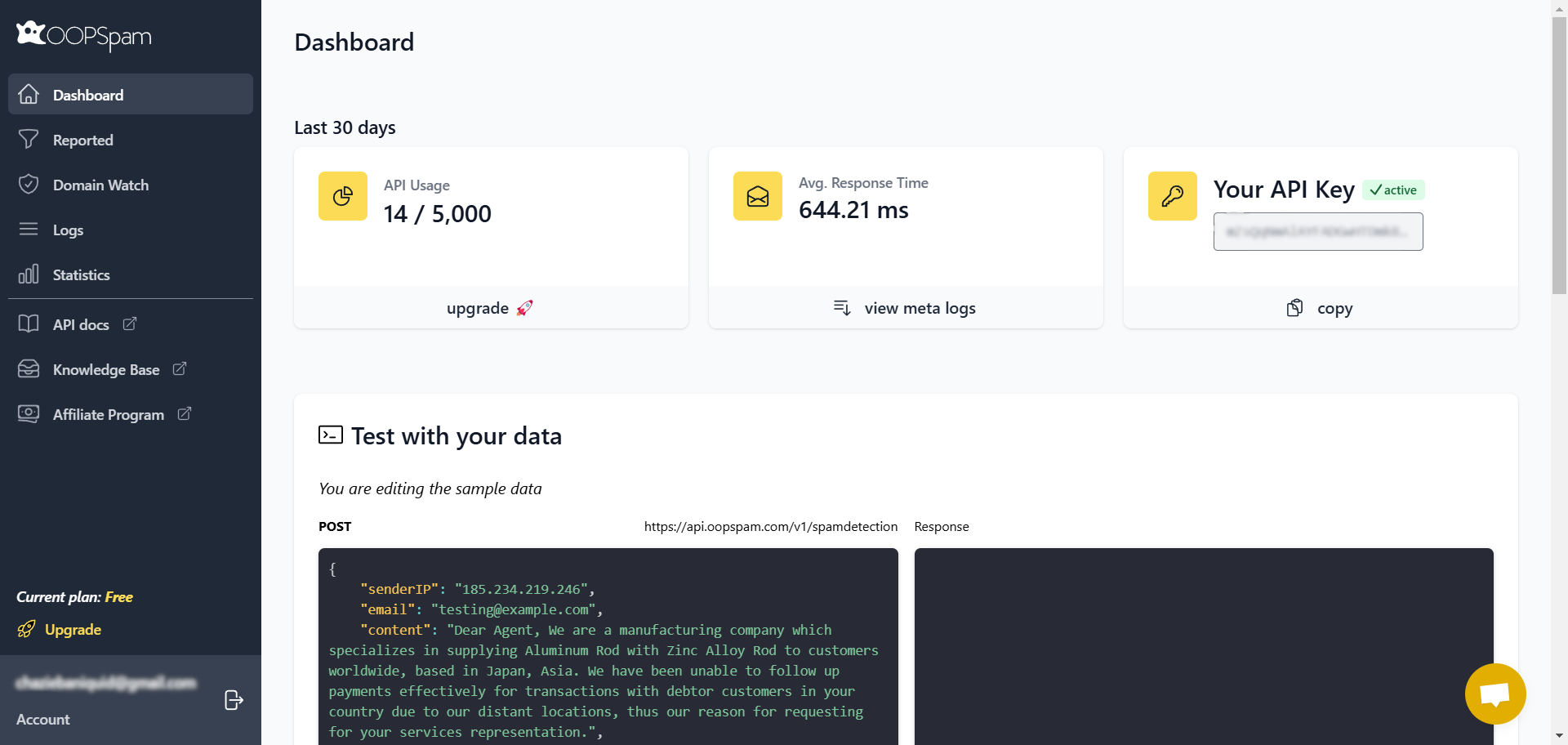Click the Reported funnel icon
The width and height of the screenshot is (1568, 745).
29,140
